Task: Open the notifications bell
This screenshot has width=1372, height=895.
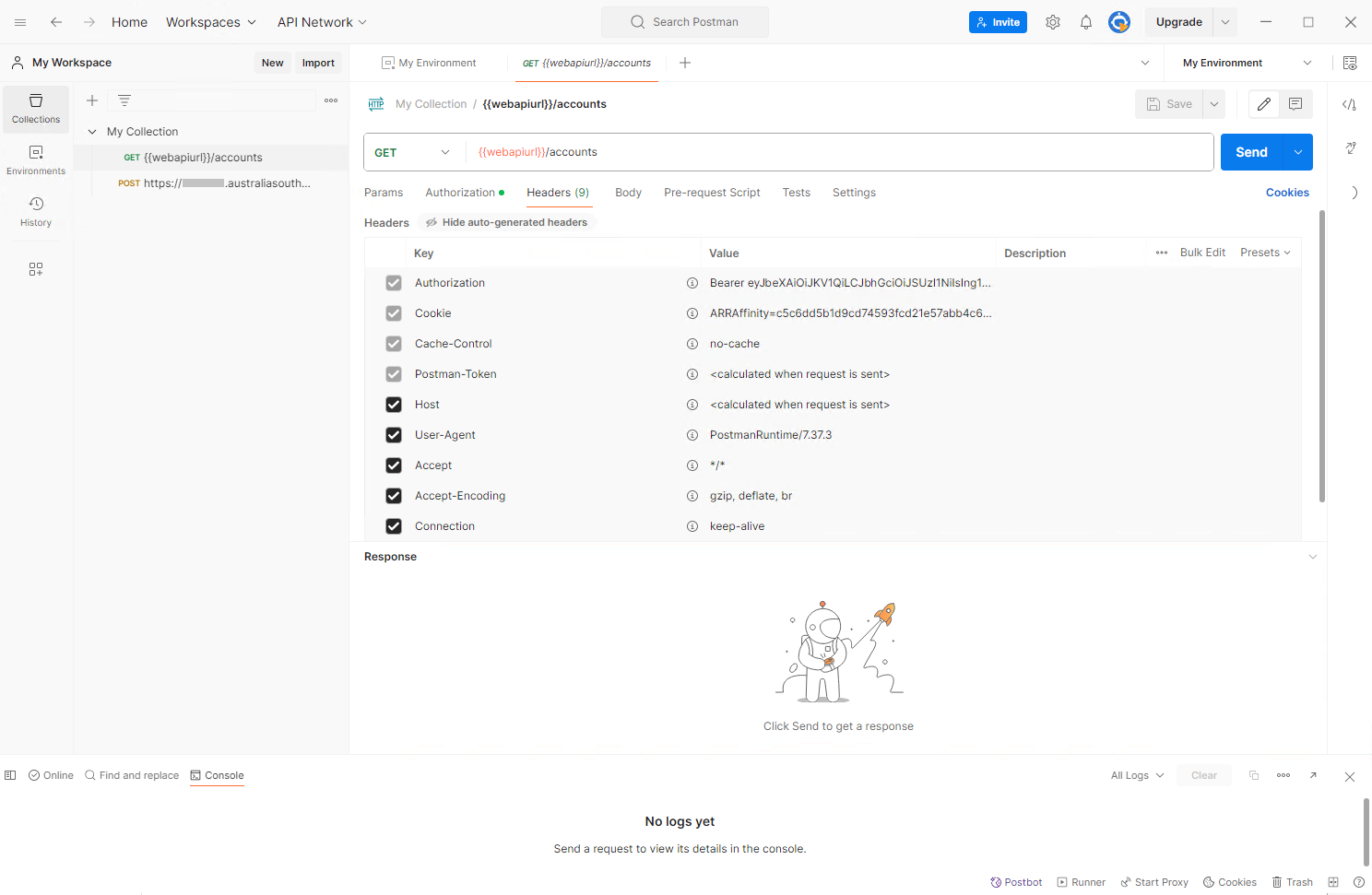Action: (x=1086, y=22)
